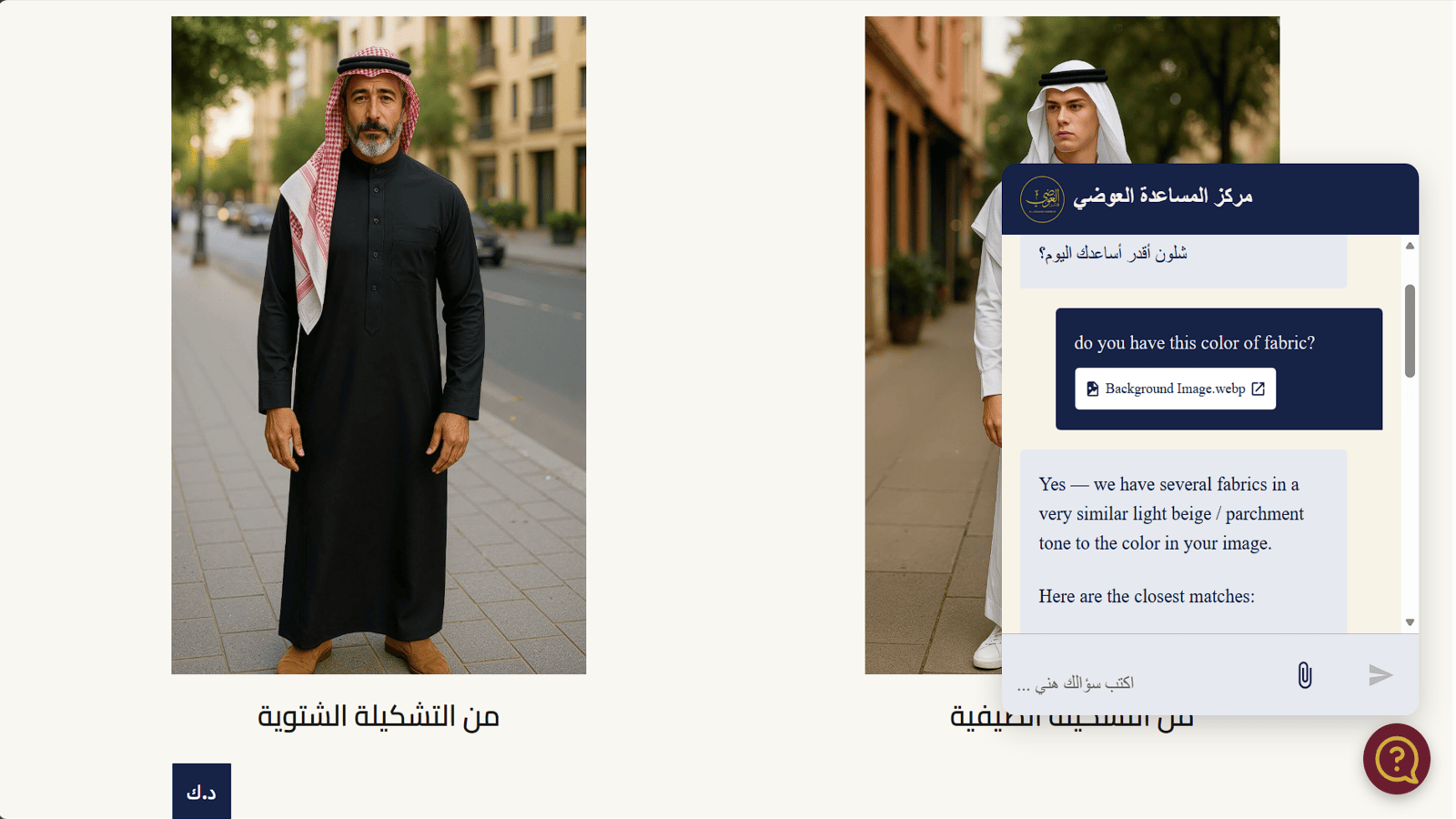The height and width of the screenshot is (819, 1456).
Task: Click the message 'do you have this color of fabric?'
Action: point(1194,343)
